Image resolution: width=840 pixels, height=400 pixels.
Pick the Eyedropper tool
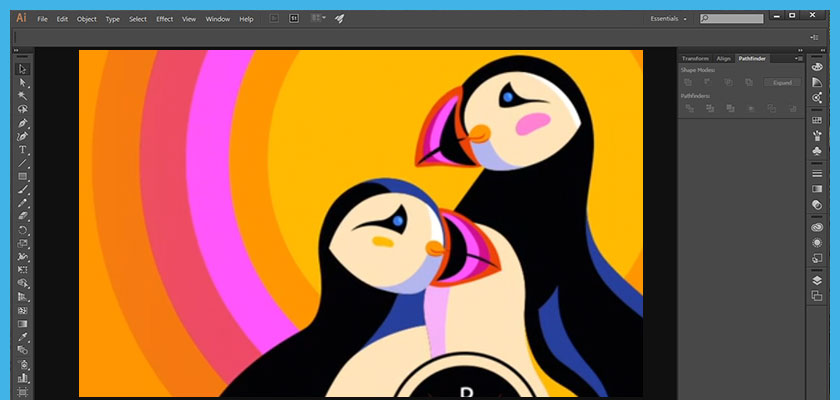(22, 337)
